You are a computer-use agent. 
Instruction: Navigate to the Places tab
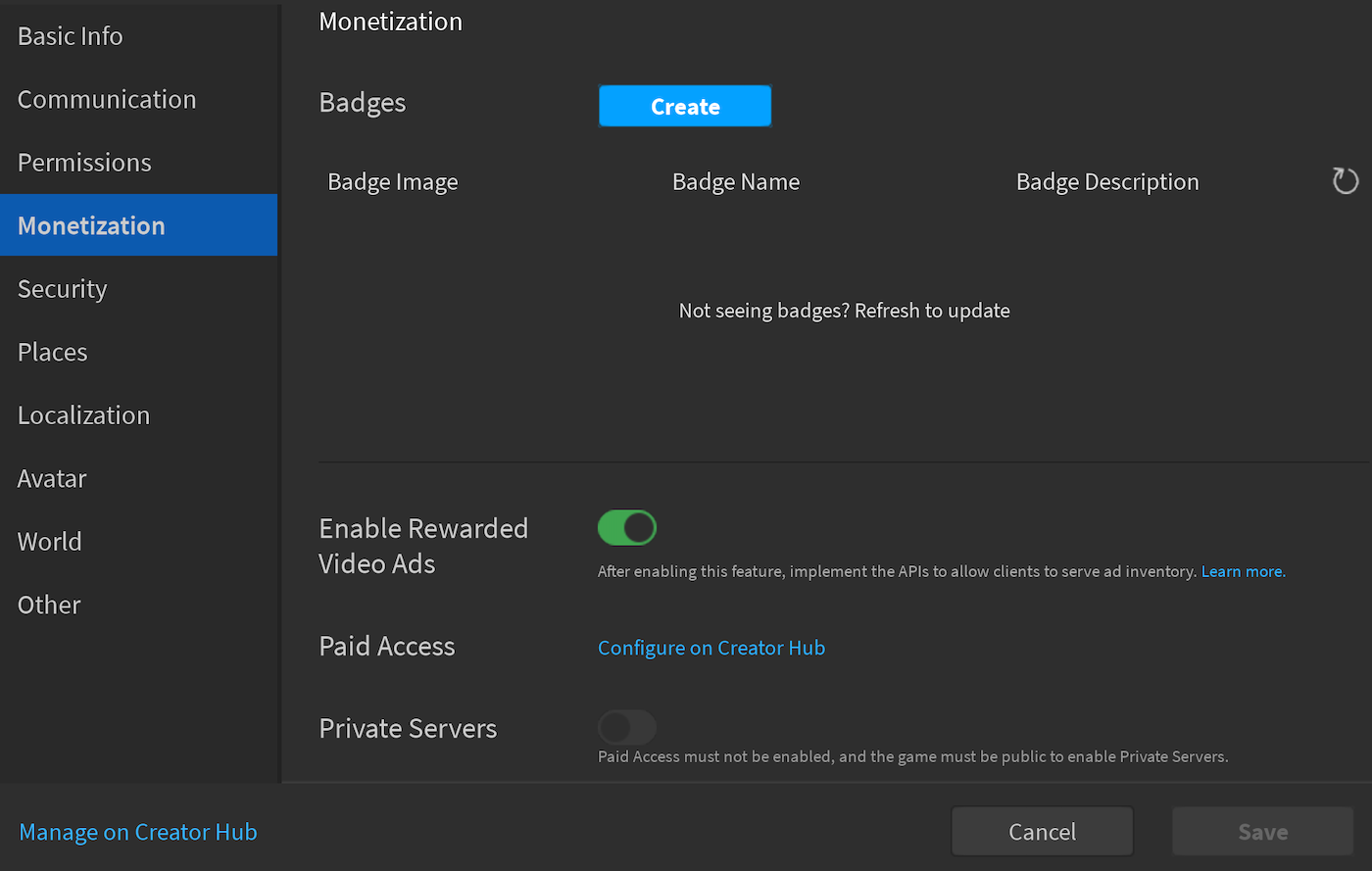coord(53,352)
